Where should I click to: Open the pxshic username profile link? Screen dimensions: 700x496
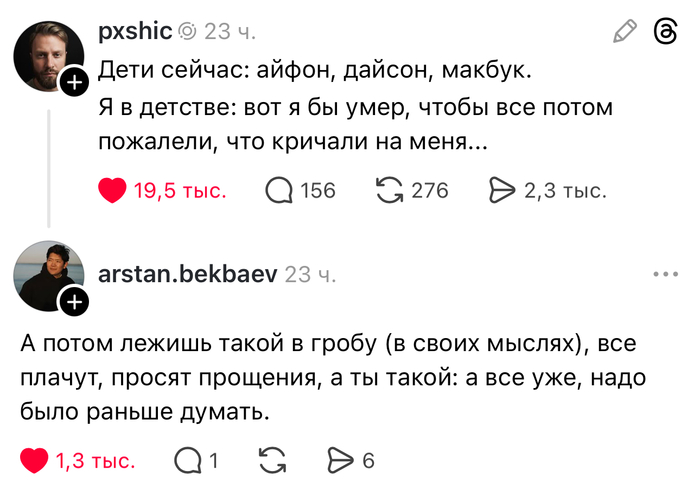[135, 32]
